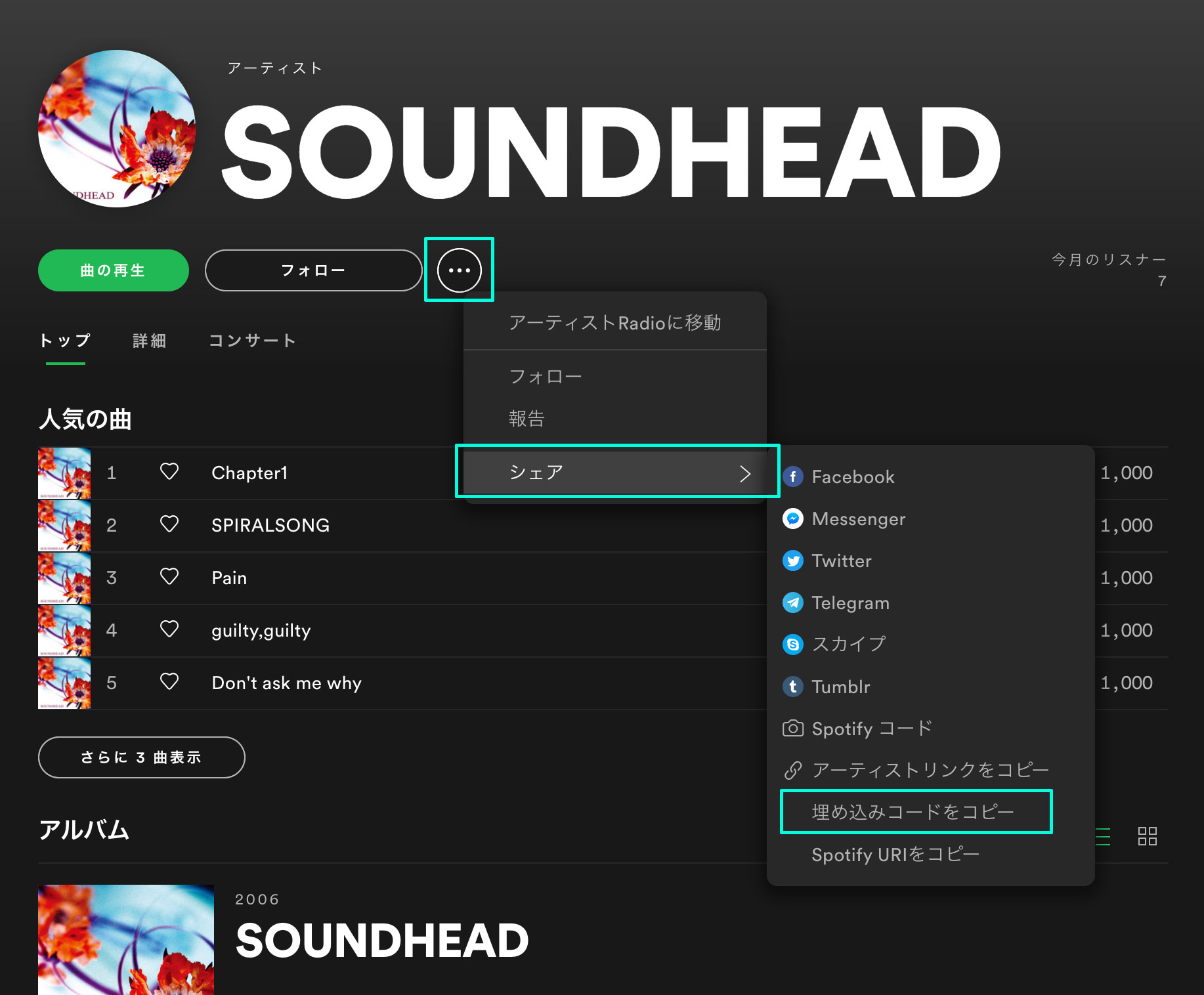Choose Twitter share option label
Screen dimensions: 1204x995
tap(842, 561)
